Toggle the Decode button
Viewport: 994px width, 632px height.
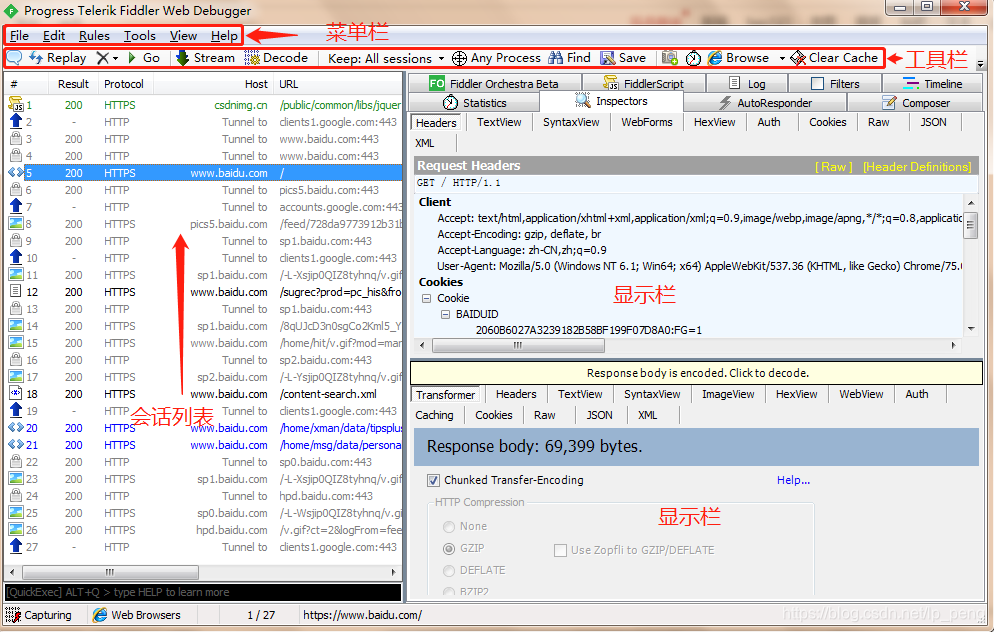tap(276, 58)
